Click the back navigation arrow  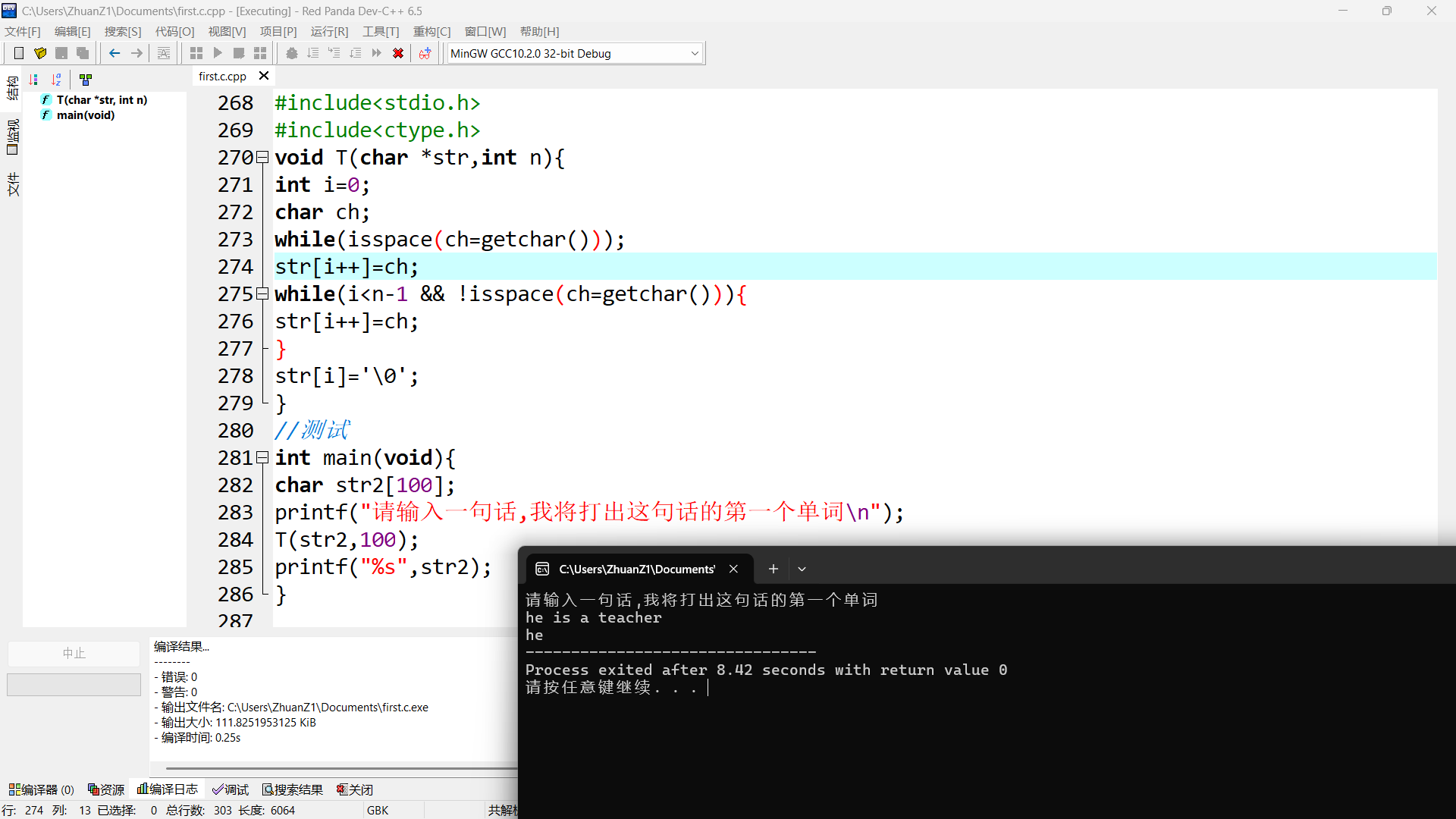[x=115, y=53]
